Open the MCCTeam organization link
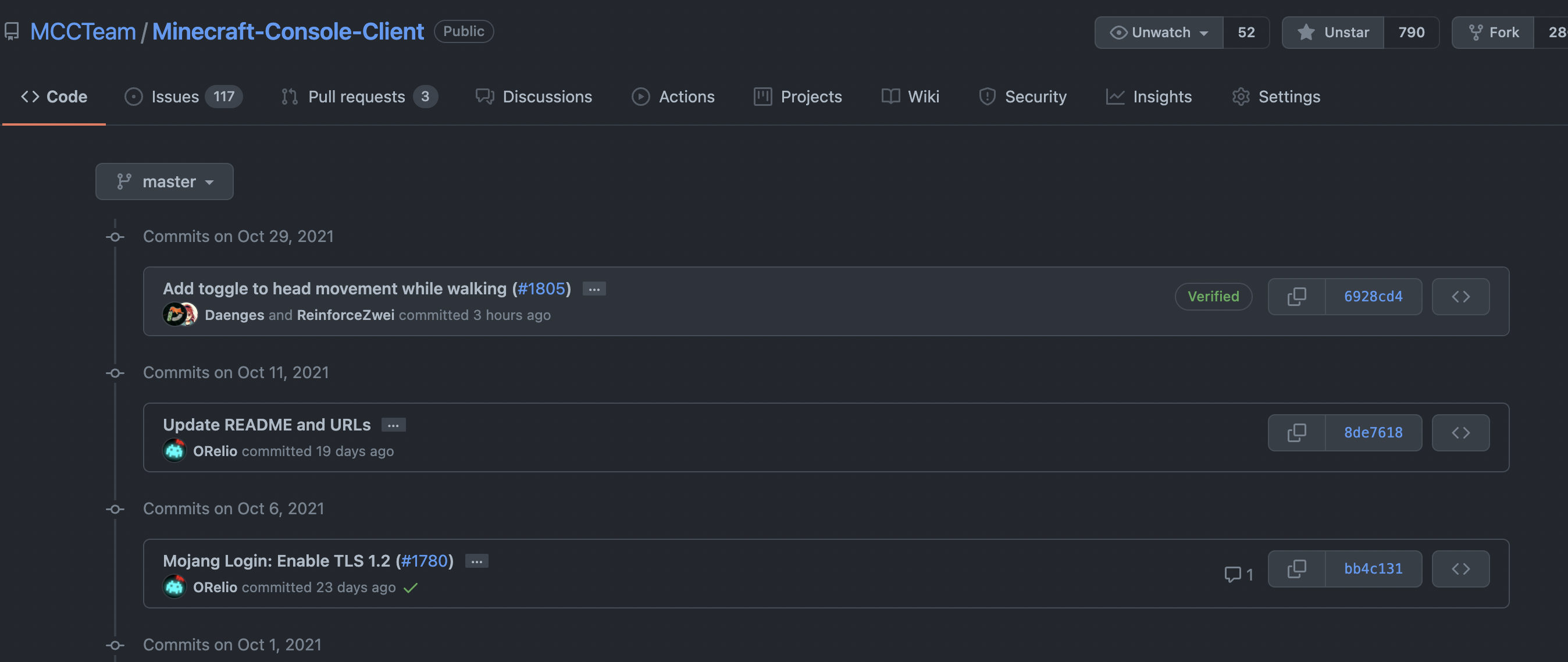The width and height of the screenshot is (1568, 662). coord(83,31)
